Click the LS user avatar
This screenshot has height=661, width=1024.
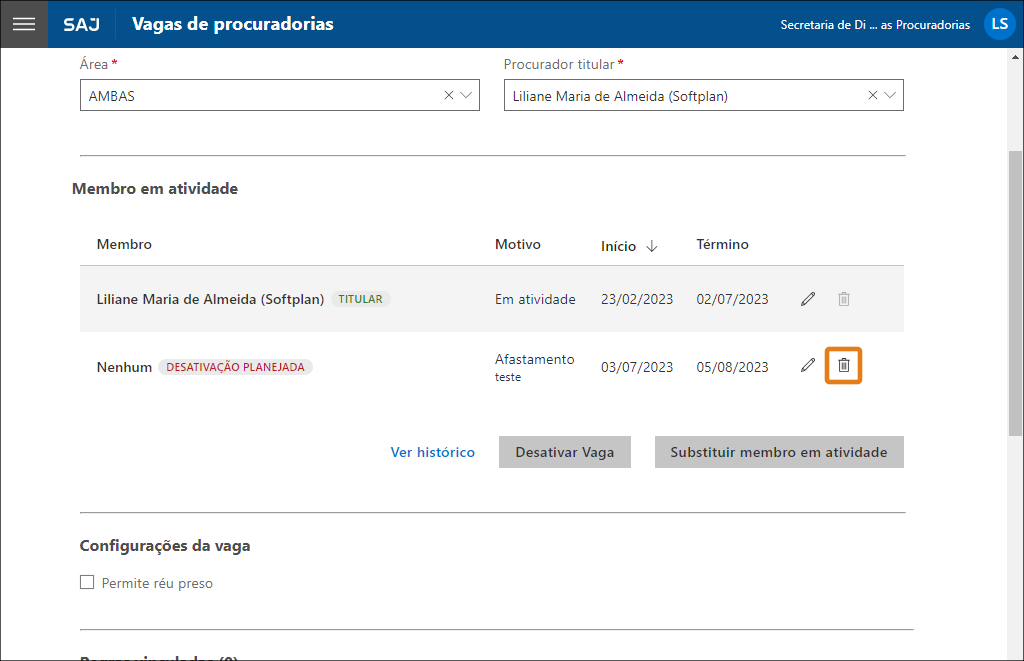pos(999,24)
